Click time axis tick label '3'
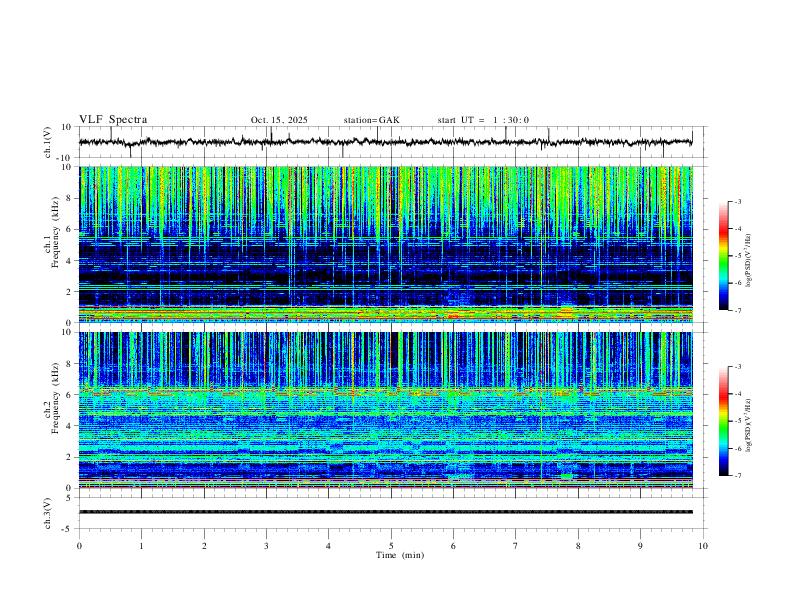This screenshot has height=612, width=792. point(266,546)
